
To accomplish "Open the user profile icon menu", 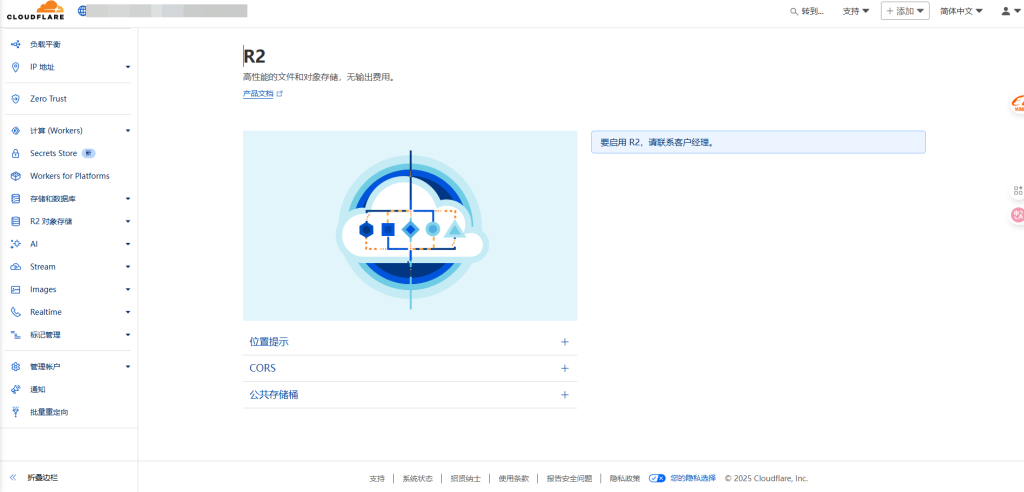I will pos(1010,11).
